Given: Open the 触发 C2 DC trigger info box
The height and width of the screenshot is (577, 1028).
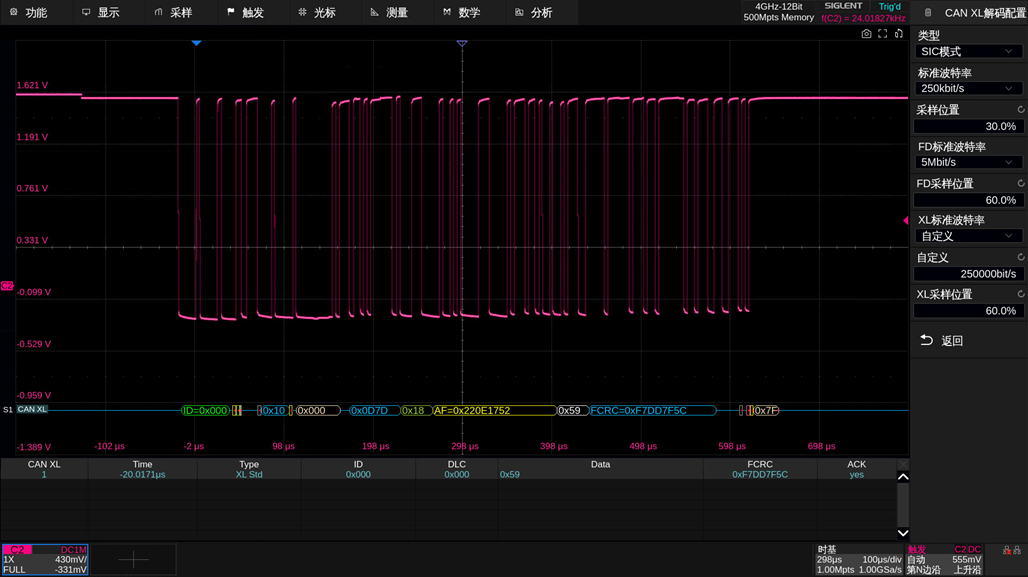Looking at the screenshot, I should point(944,559).
